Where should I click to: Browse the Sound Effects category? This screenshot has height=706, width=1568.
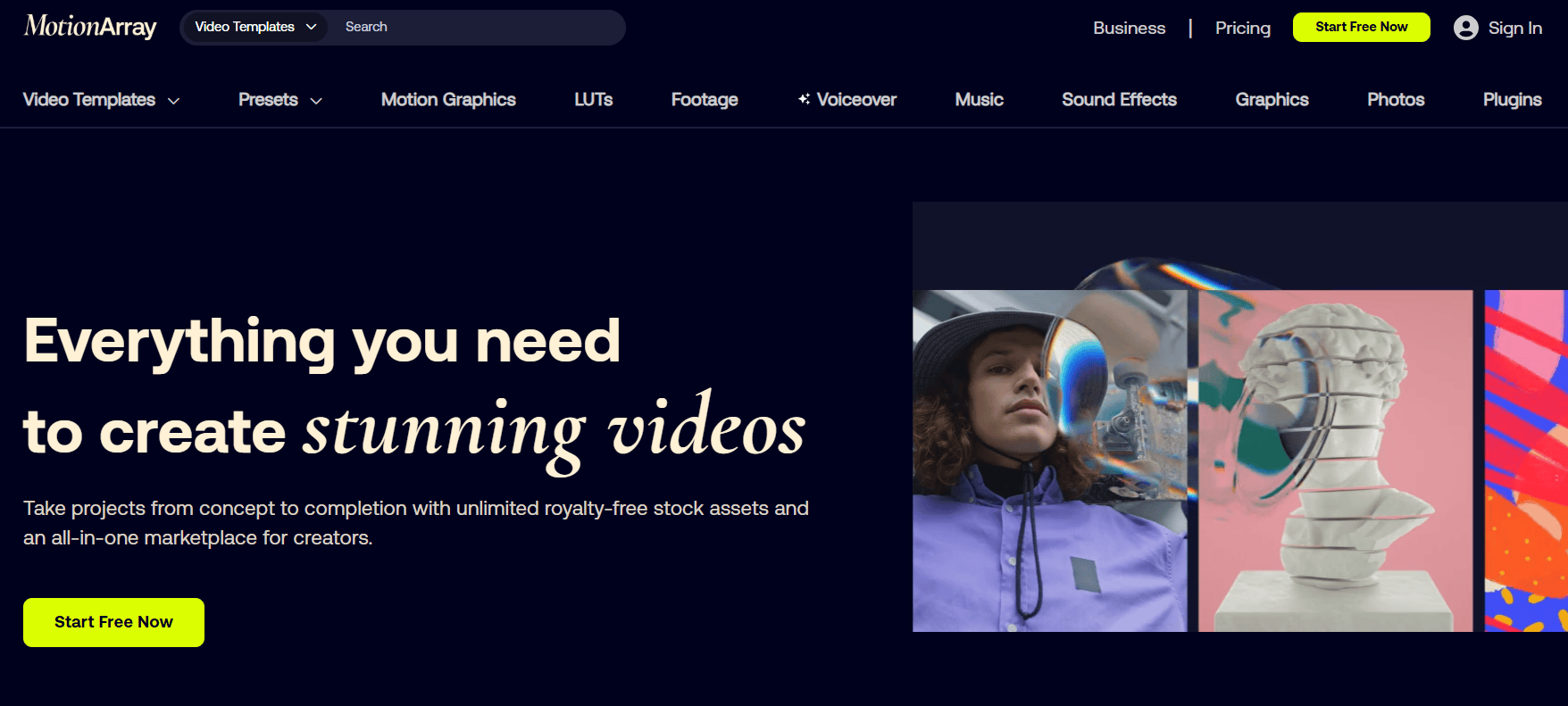[x=1118, y=99]
